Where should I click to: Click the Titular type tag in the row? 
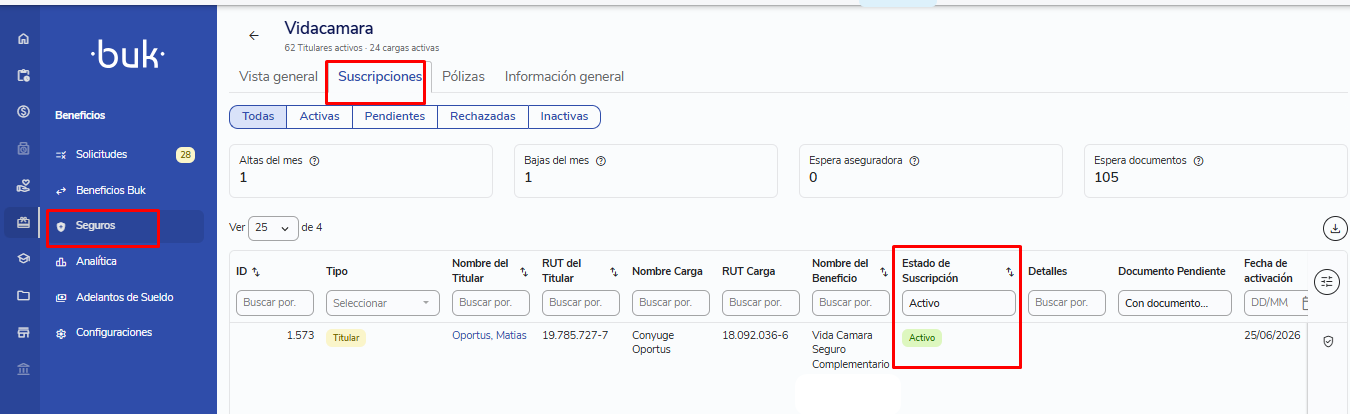[x=346, y=338]
